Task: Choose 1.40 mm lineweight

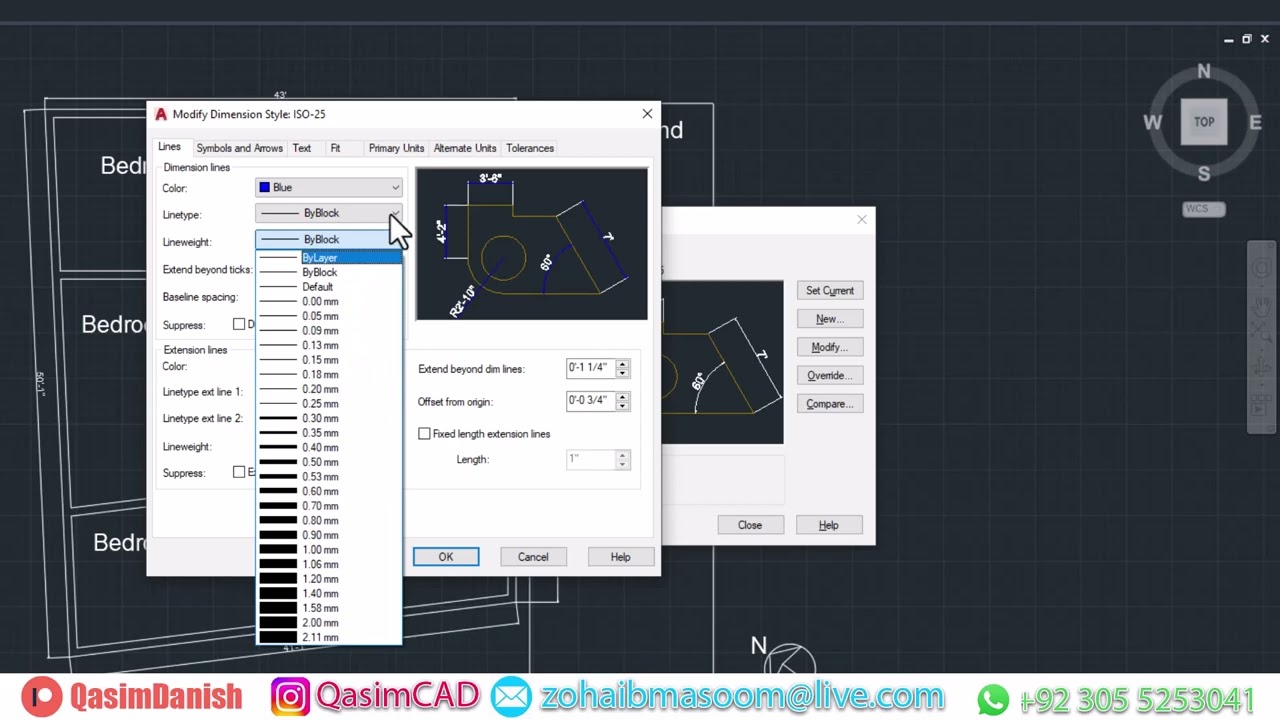Action: (x=329, y=593)
